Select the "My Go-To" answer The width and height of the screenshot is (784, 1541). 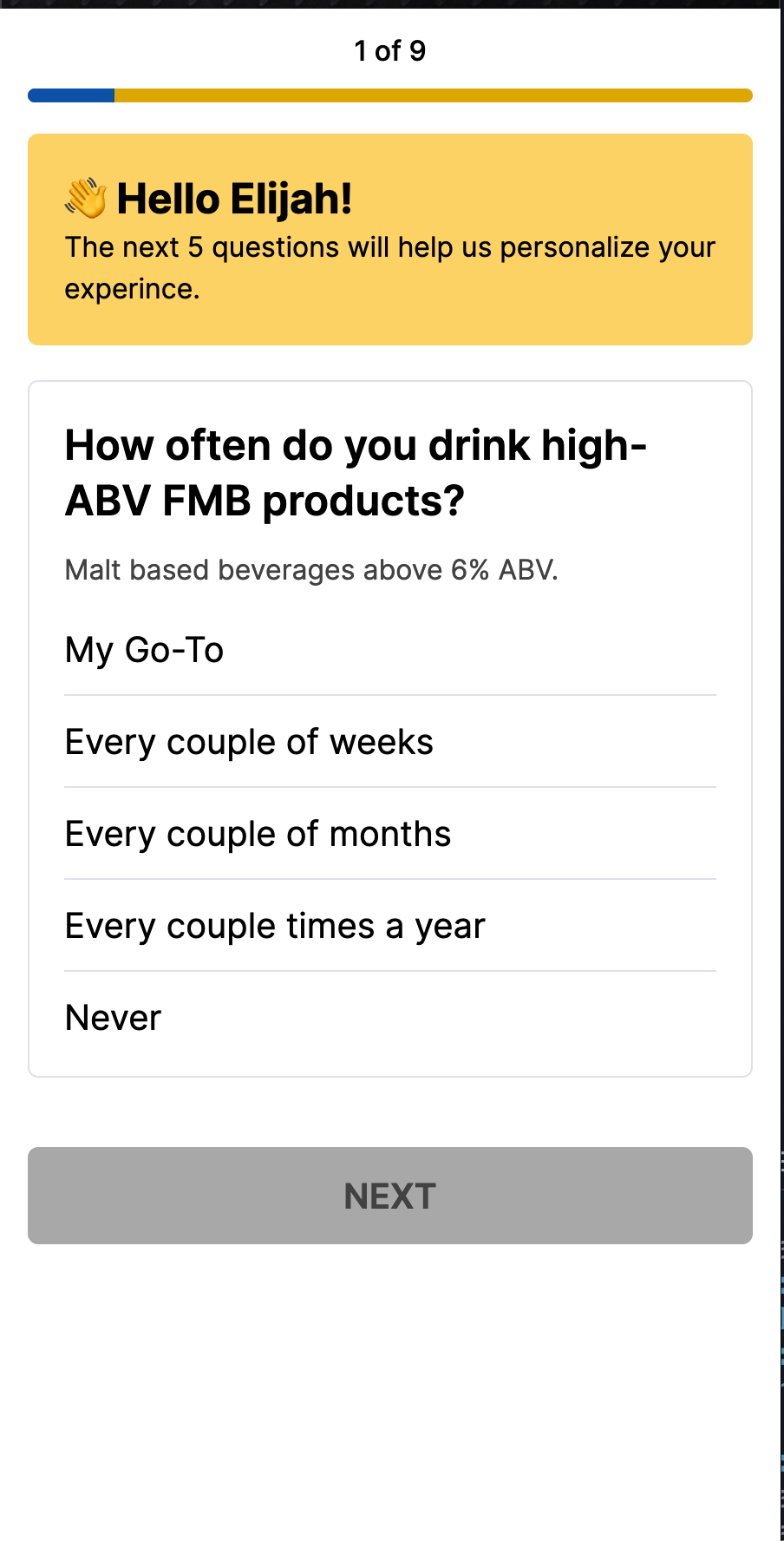(145, 650)
